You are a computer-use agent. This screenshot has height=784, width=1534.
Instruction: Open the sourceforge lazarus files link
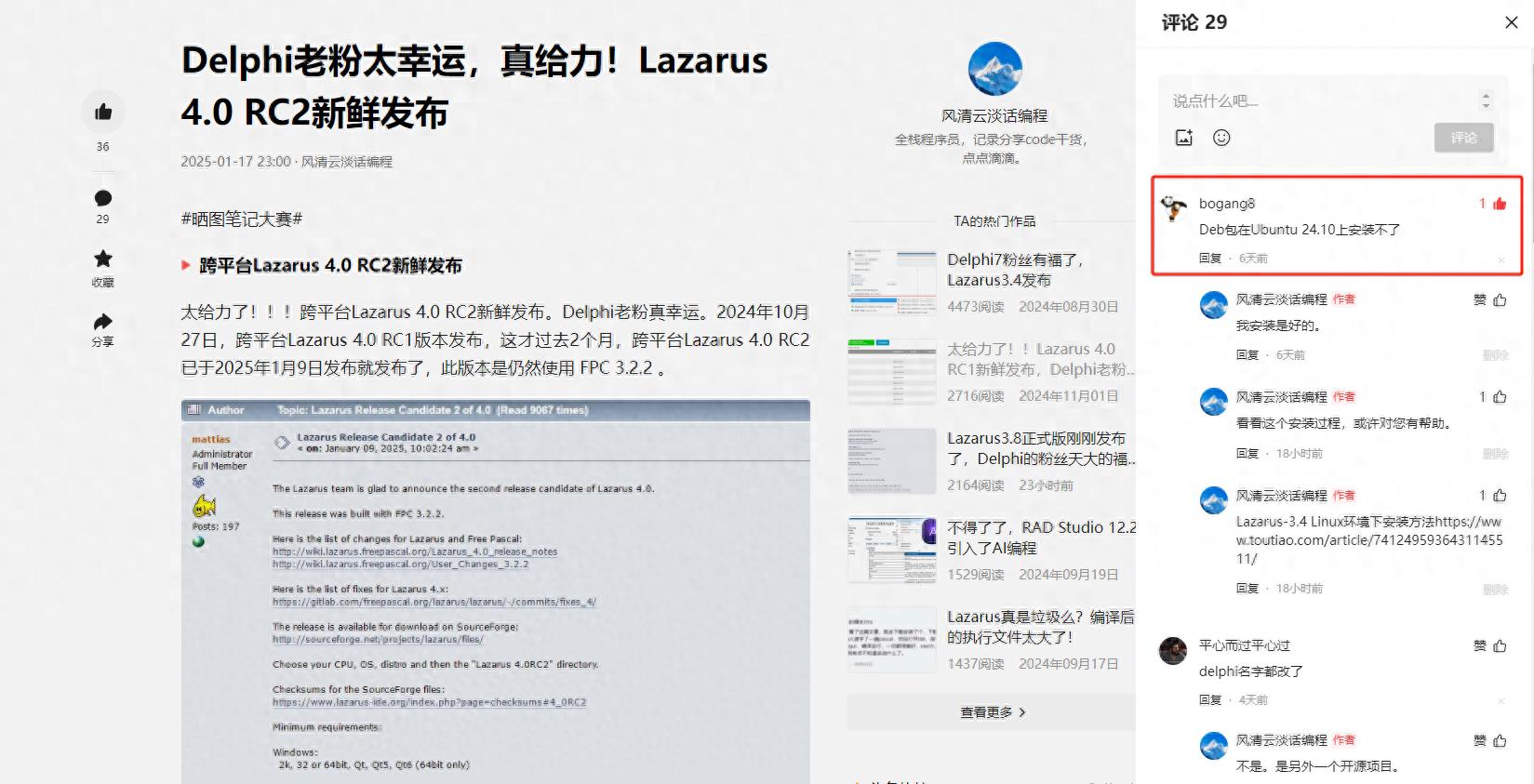378,639
